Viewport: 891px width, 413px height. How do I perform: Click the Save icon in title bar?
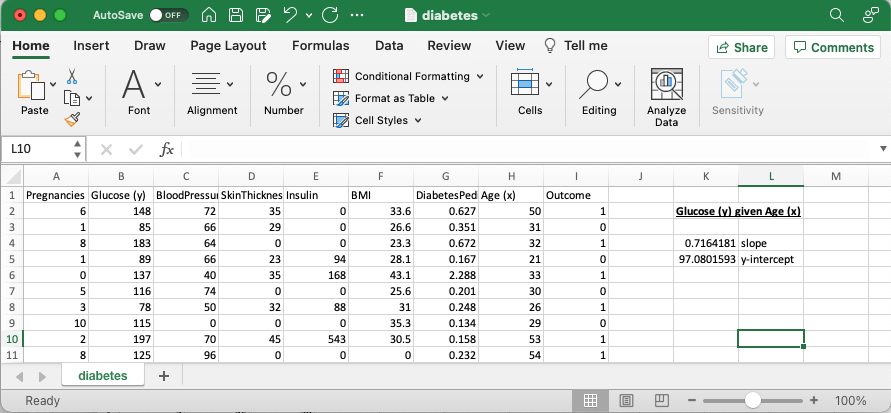pyautogui.click(x=234, y=15)
